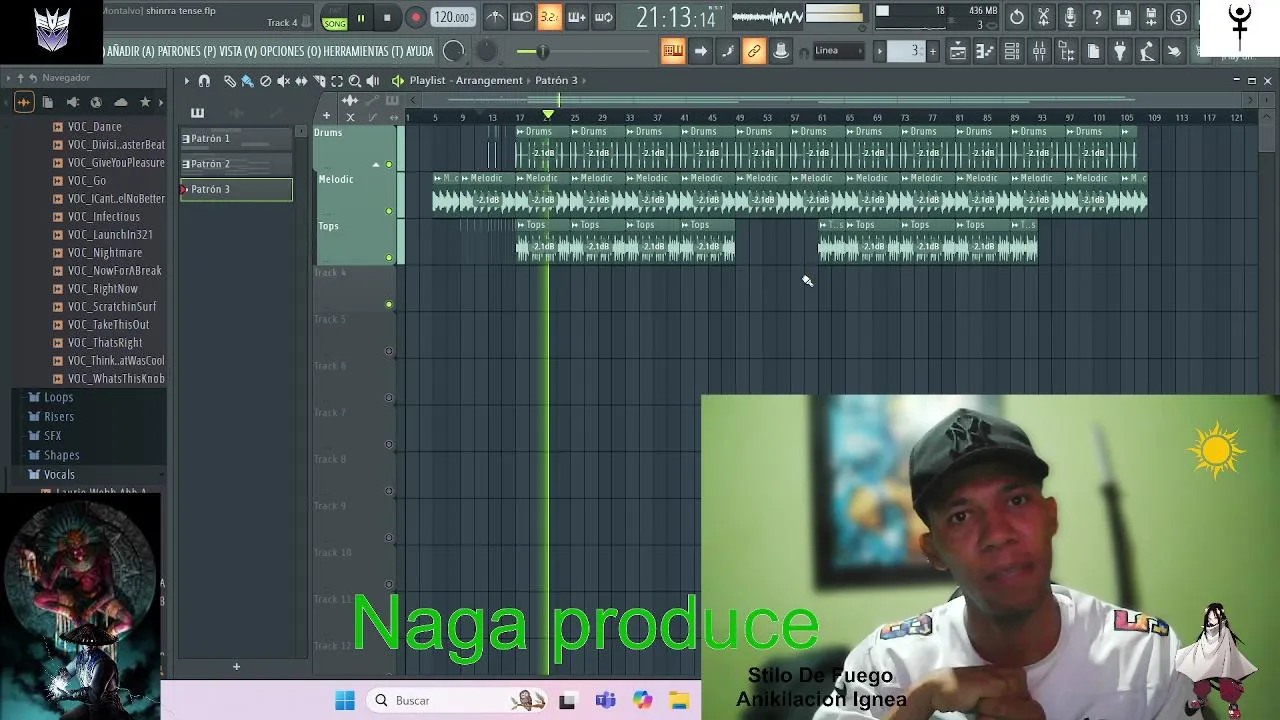
Task: Select the playlist pencil draw tool
Action: pos(230,81)
